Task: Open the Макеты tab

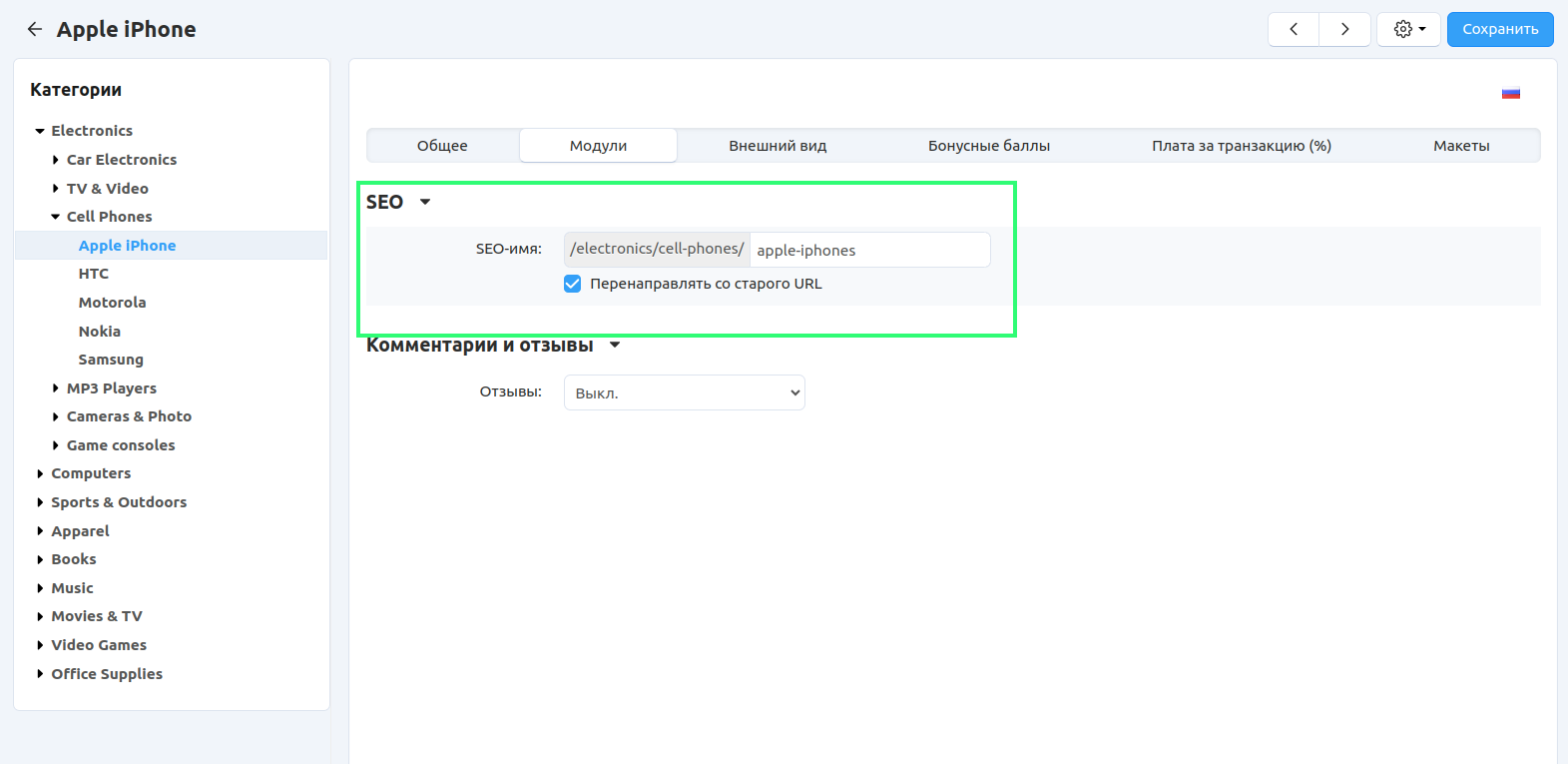Action: click(1460, 146)
